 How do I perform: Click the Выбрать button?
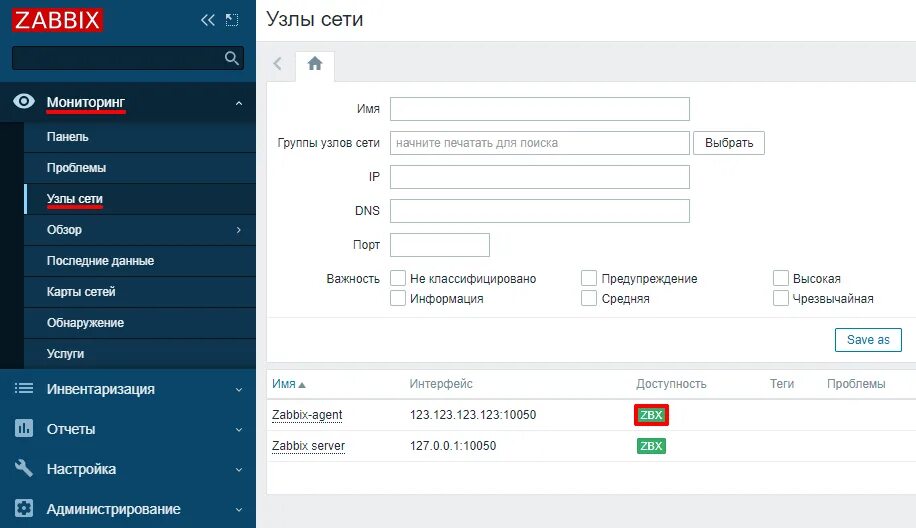pos(728,143)
